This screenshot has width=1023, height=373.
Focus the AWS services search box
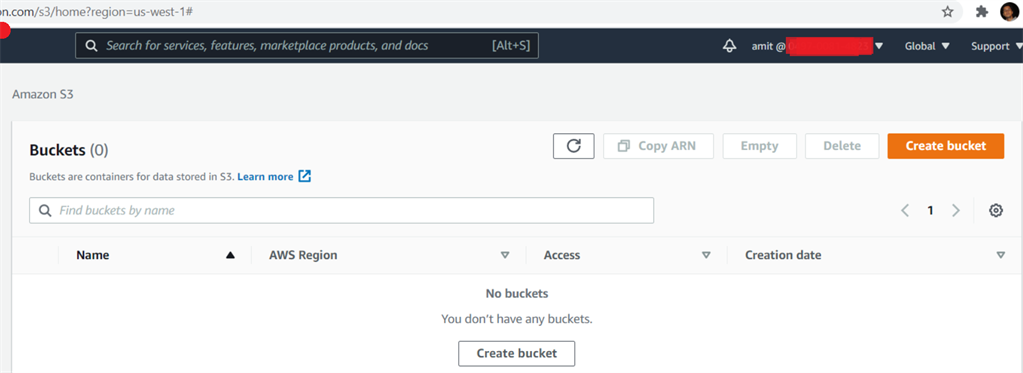point(307,46)
